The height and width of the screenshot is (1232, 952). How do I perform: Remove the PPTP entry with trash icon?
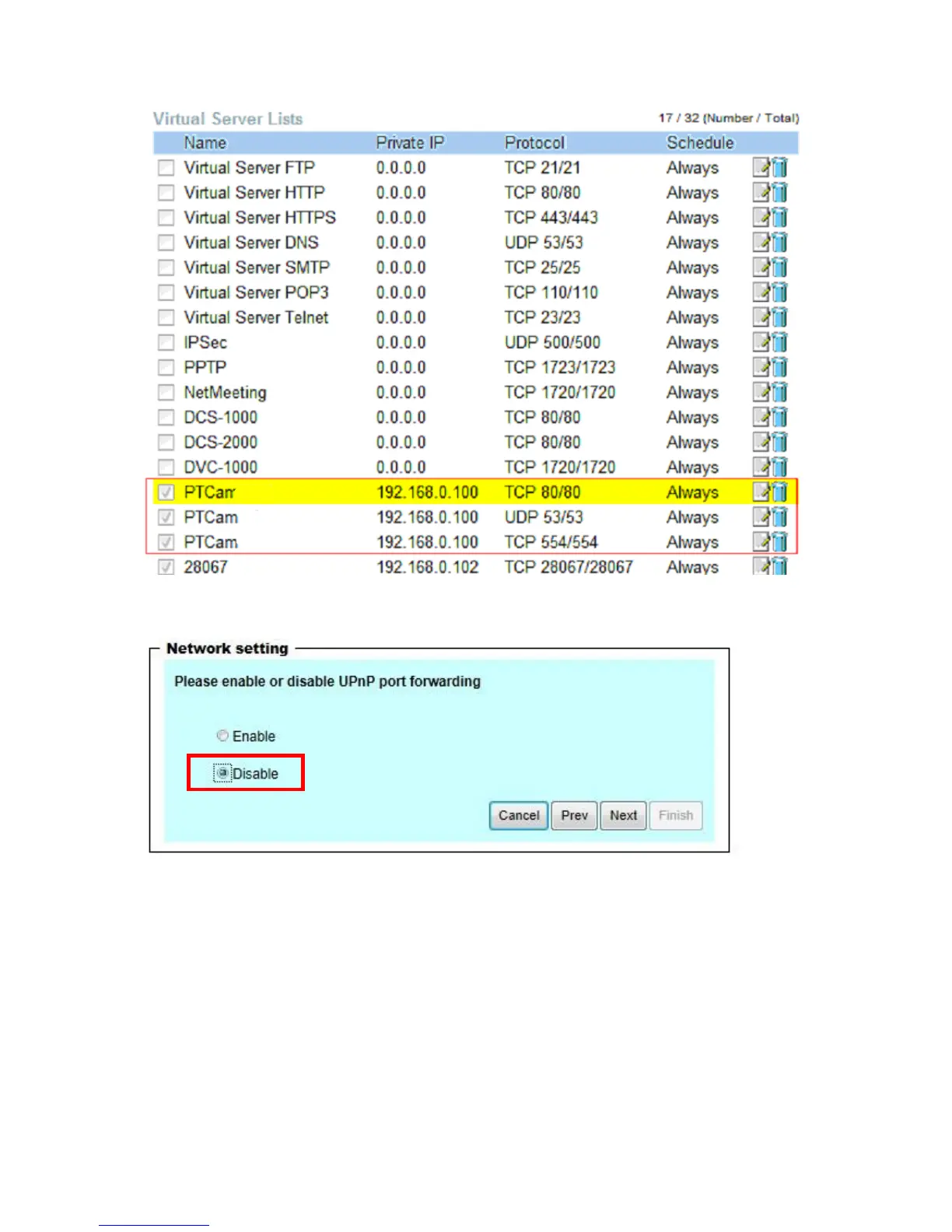pos(779,366)
